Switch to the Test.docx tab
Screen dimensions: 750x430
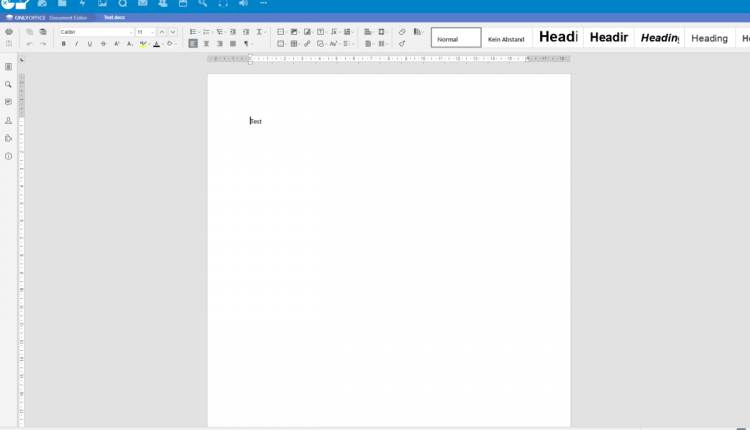114,18
